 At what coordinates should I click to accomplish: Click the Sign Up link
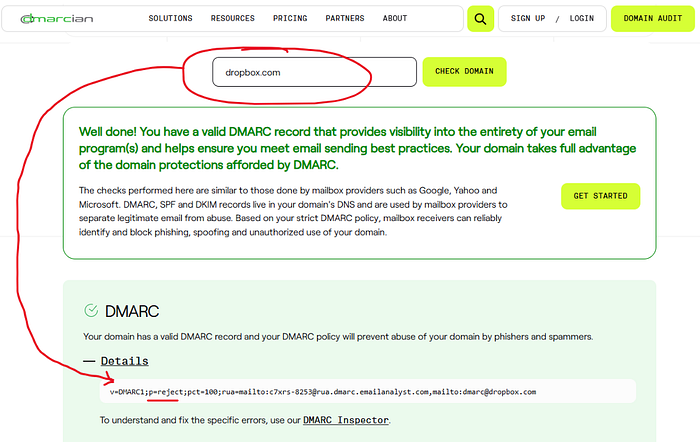pos(528,18)
